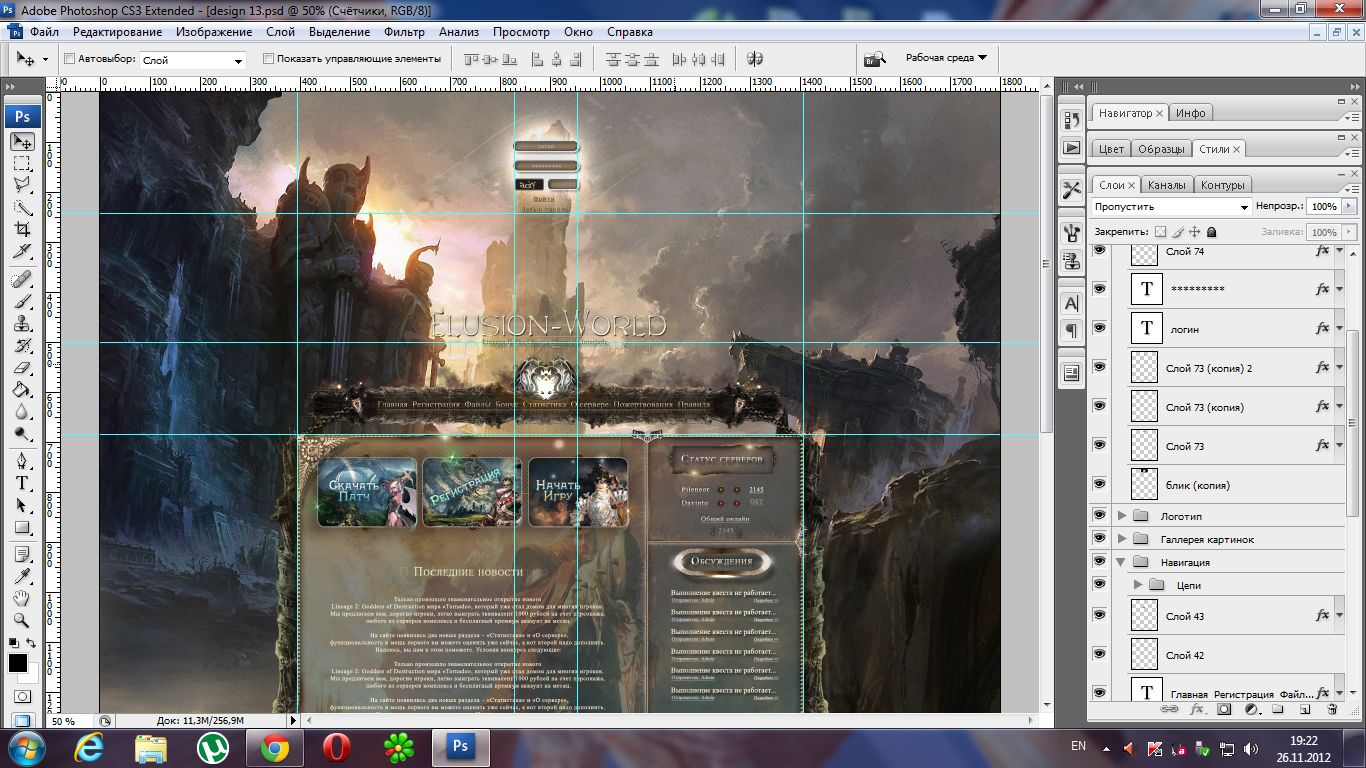Click the link layers chain icon
This screenshot has height=768, width=1366.
tap(1168, 709)
